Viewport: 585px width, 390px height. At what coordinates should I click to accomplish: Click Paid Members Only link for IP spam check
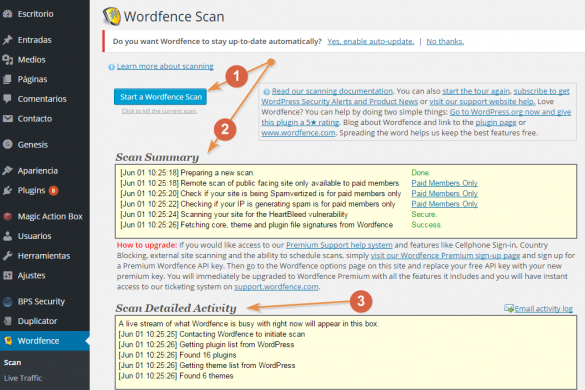tap(444, 204)
